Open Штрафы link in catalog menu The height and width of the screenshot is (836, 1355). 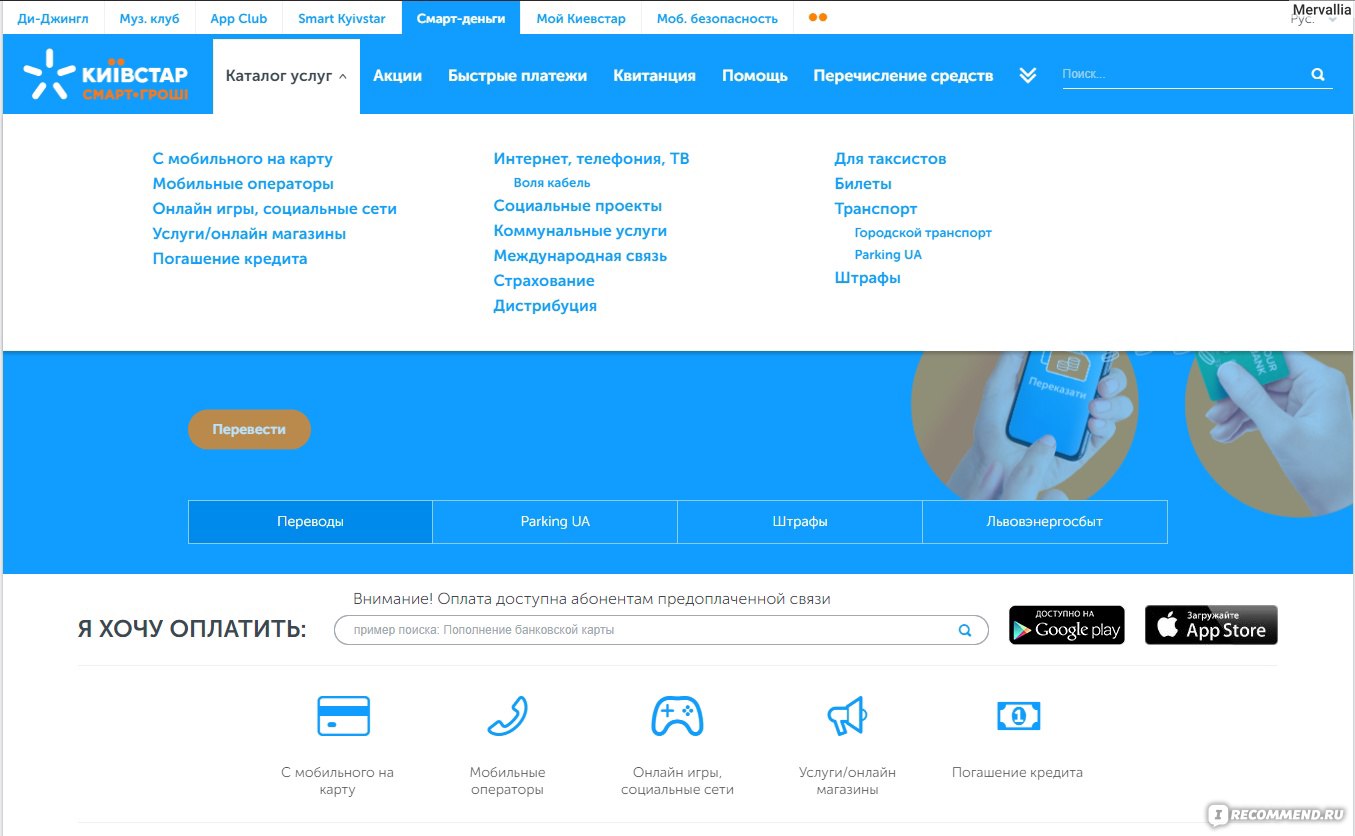click(868, 278)
